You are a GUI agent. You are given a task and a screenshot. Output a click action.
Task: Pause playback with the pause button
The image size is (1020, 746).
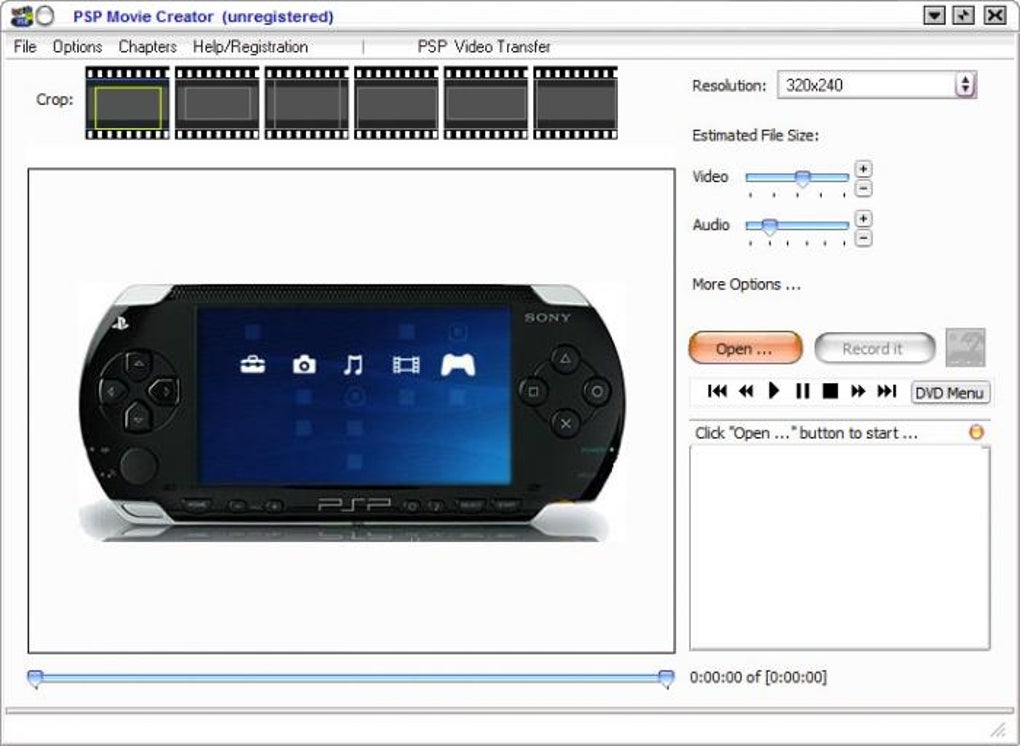click(x=802, y=391)
